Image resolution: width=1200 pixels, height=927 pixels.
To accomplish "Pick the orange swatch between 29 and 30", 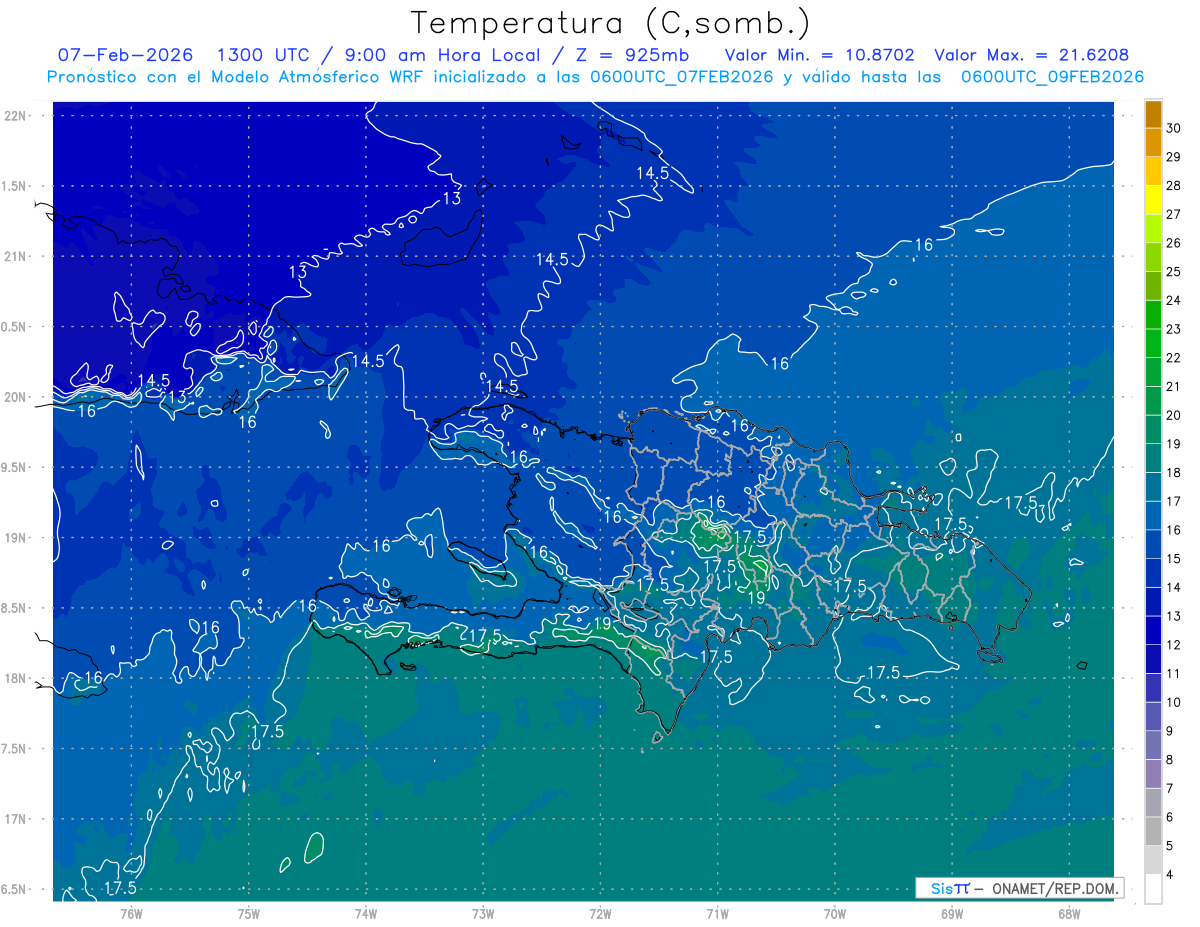I will coord(1153,142).
